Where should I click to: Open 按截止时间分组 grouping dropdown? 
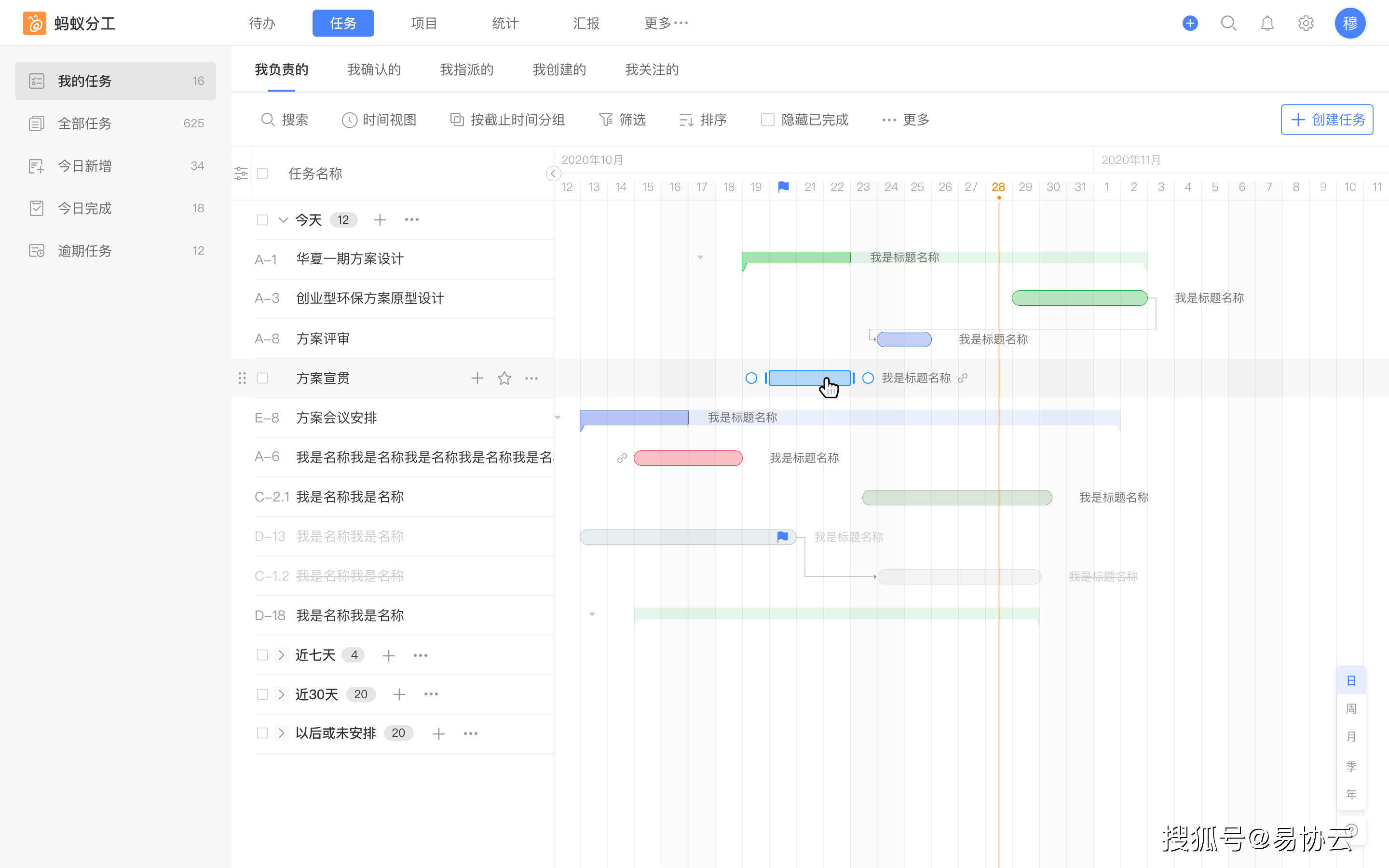click(x=507, y=120)
